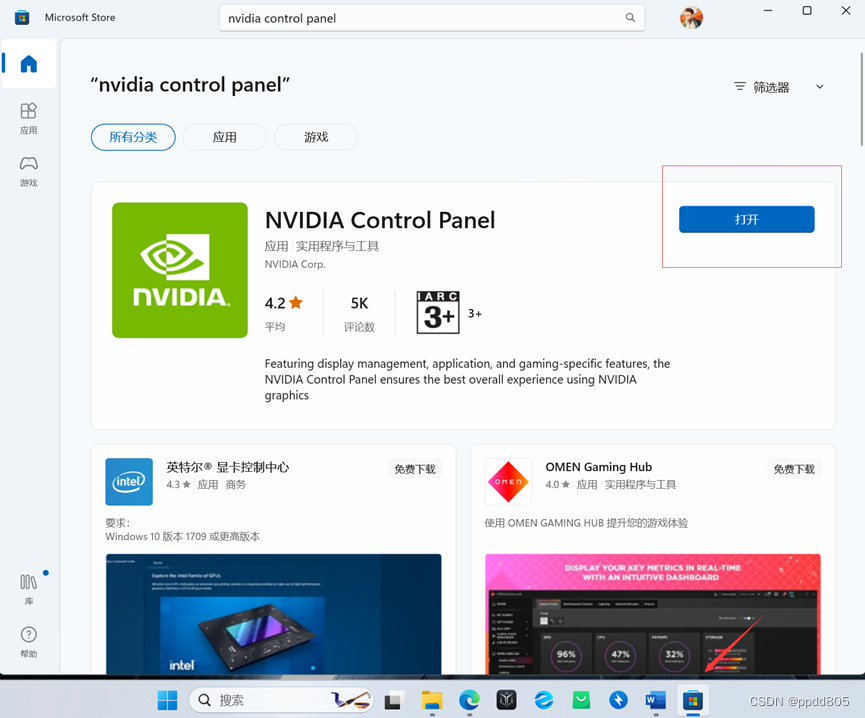The height and width of the screenshot is (718, 865).
Task: Select the 所有分类 category tab
Action: click(133, 137)
